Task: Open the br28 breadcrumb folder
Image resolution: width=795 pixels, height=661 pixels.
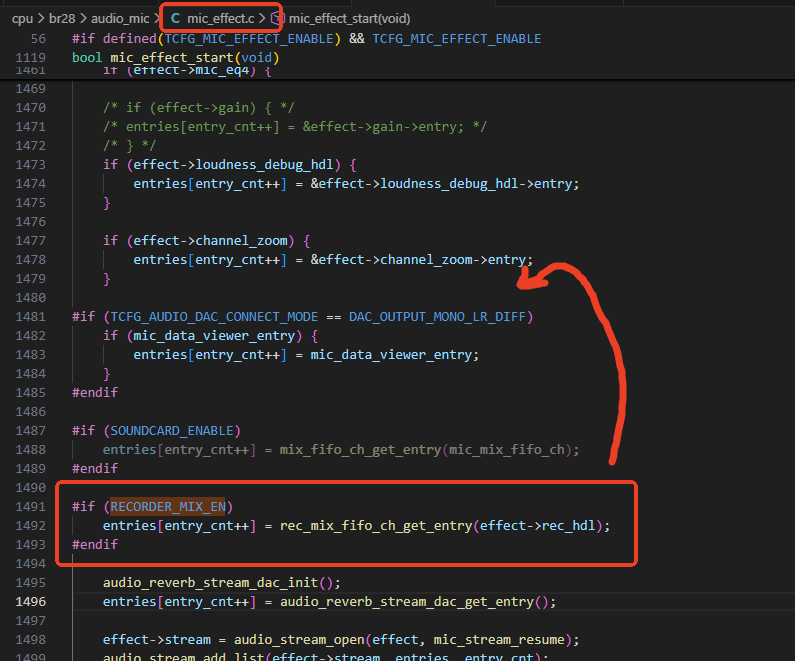Action: click(x=62, y=19)
